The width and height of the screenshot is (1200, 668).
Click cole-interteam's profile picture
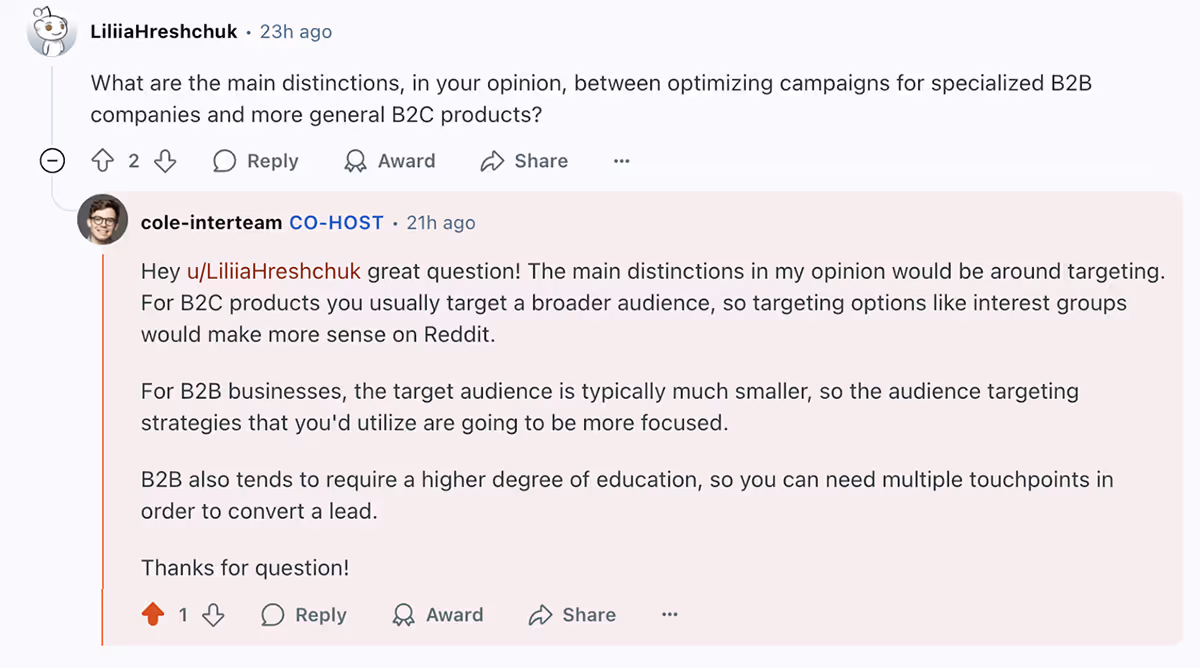tap(102, 220)
